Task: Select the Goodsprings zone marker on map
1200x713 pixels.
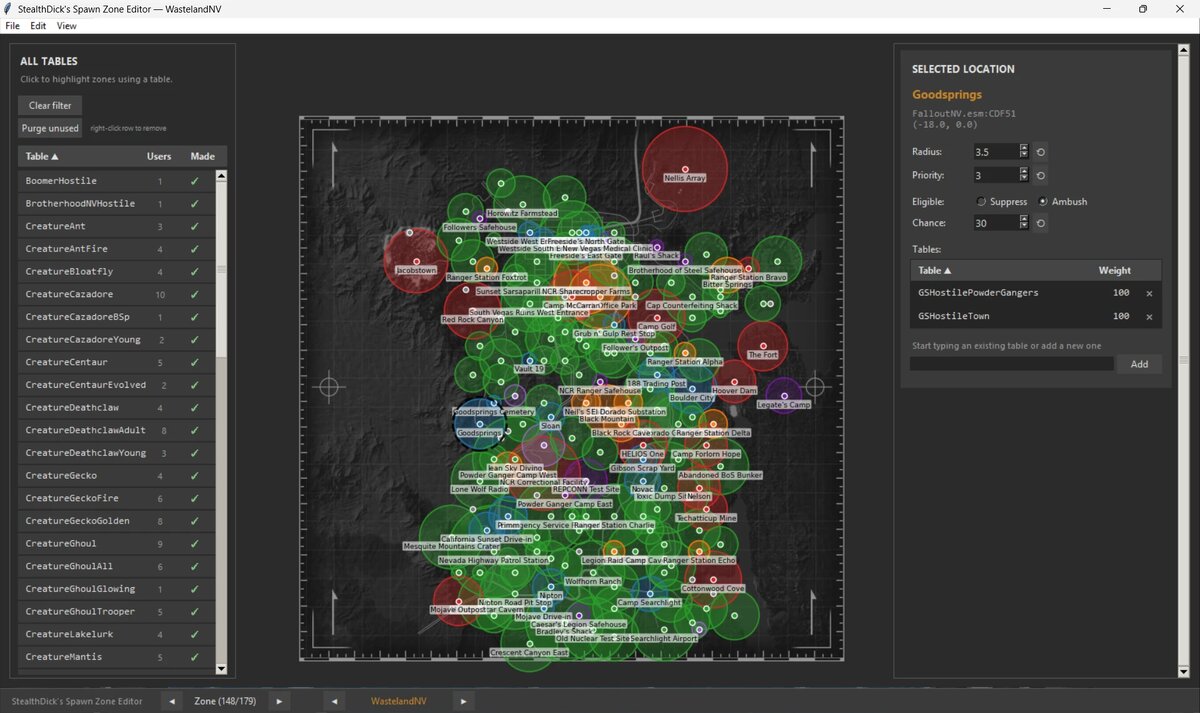Action: click(x=479, y=424)
